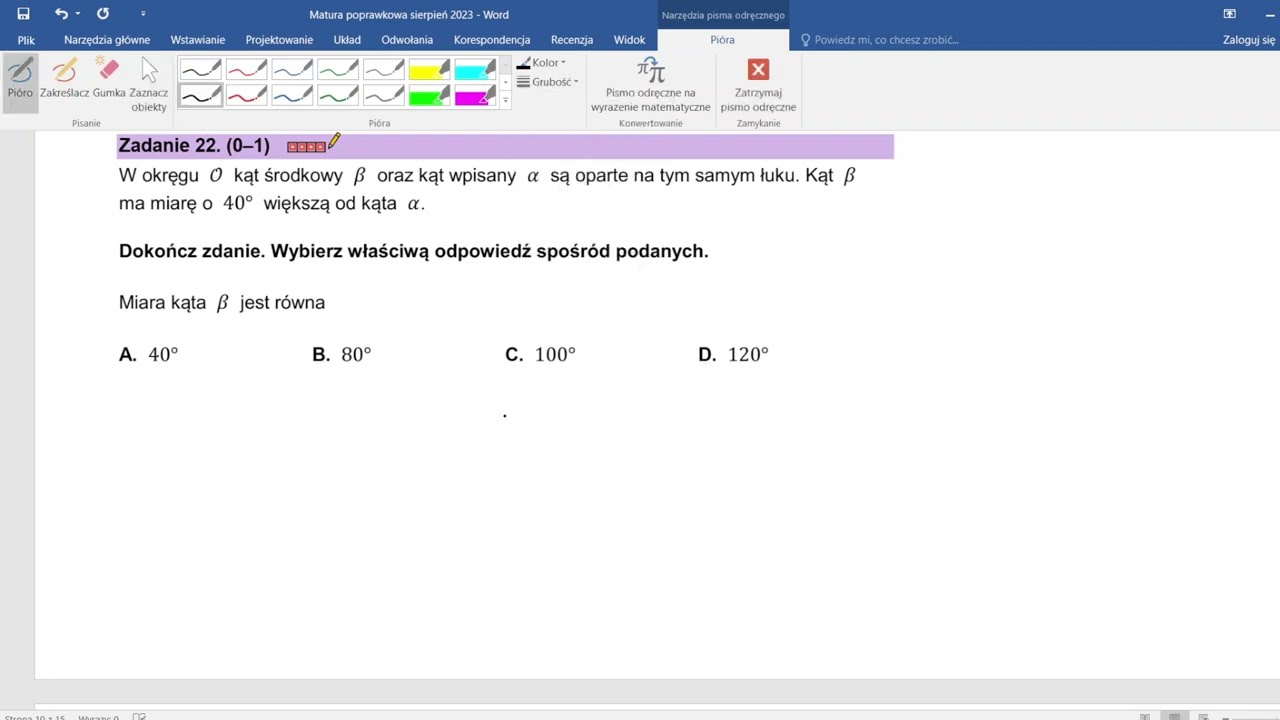Viewport: 1280px width, 720px height.
Task: Select the bright green highlighter pen
Action: click(430, 96)
